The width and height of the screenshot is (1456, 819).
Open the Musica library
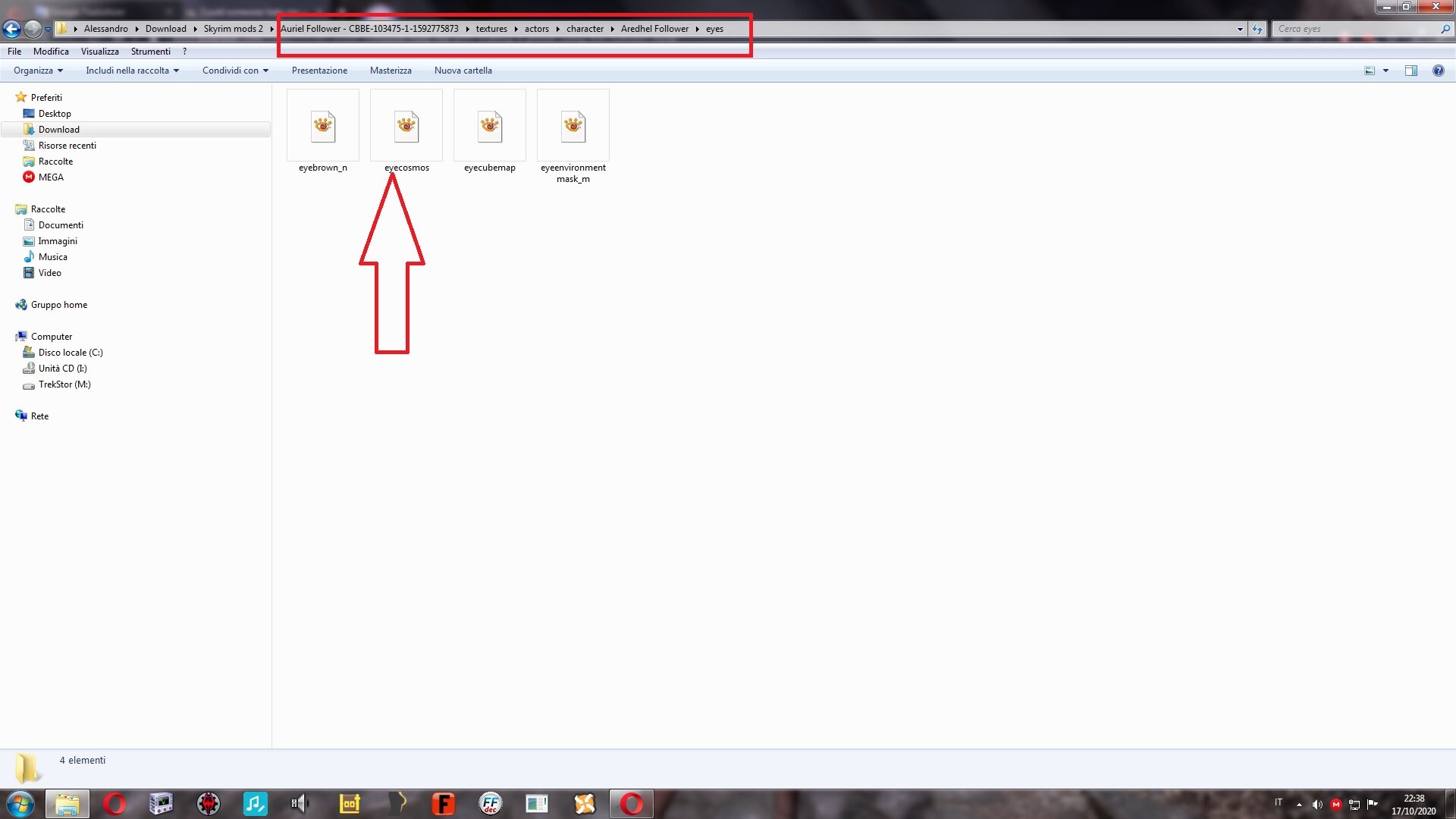pos(52,257)
